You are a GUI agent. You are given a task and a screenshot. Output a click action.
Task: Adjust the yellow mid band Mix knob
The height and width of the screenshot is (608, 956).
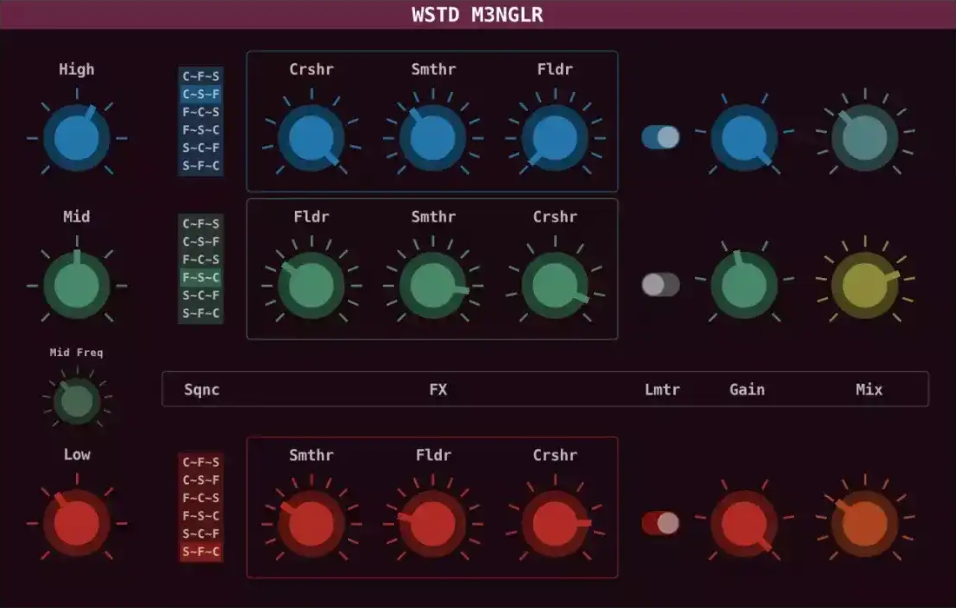click(863, 284)
